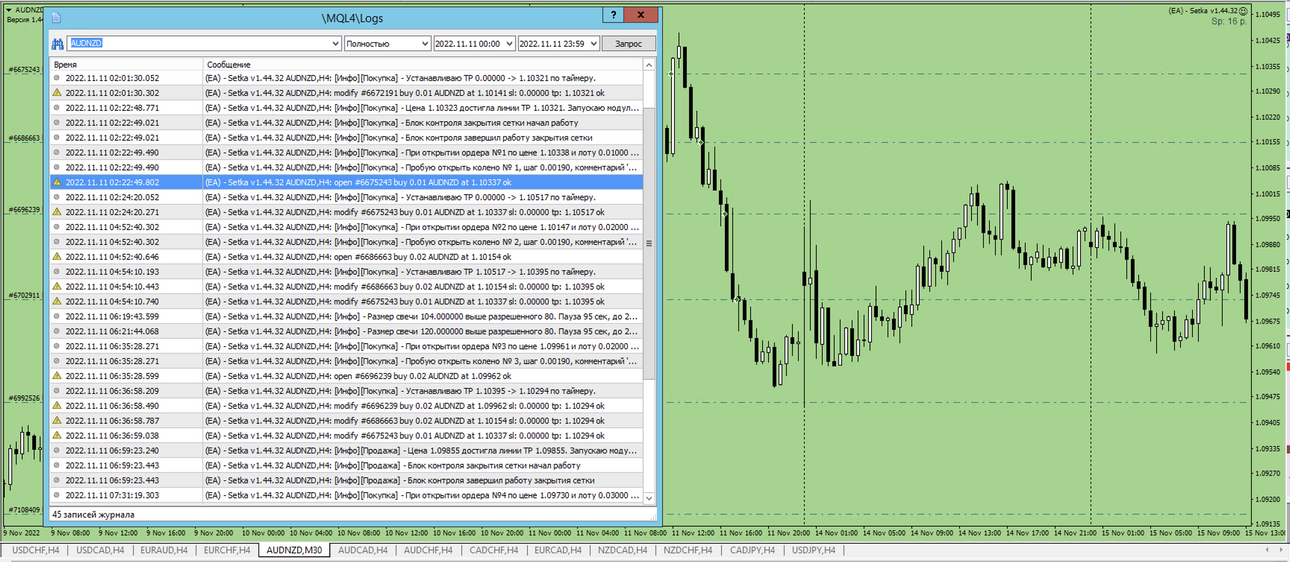The width and height of the screenshot is (1290, 562).
Task: Select last log row timed 07:31:19.303
Action: pyautogui.click(x=346, y=495)
